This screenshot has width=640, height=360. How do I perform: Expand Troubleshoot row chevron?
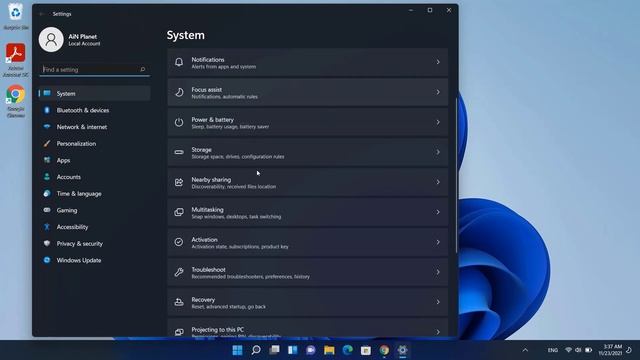coord(438,272)
